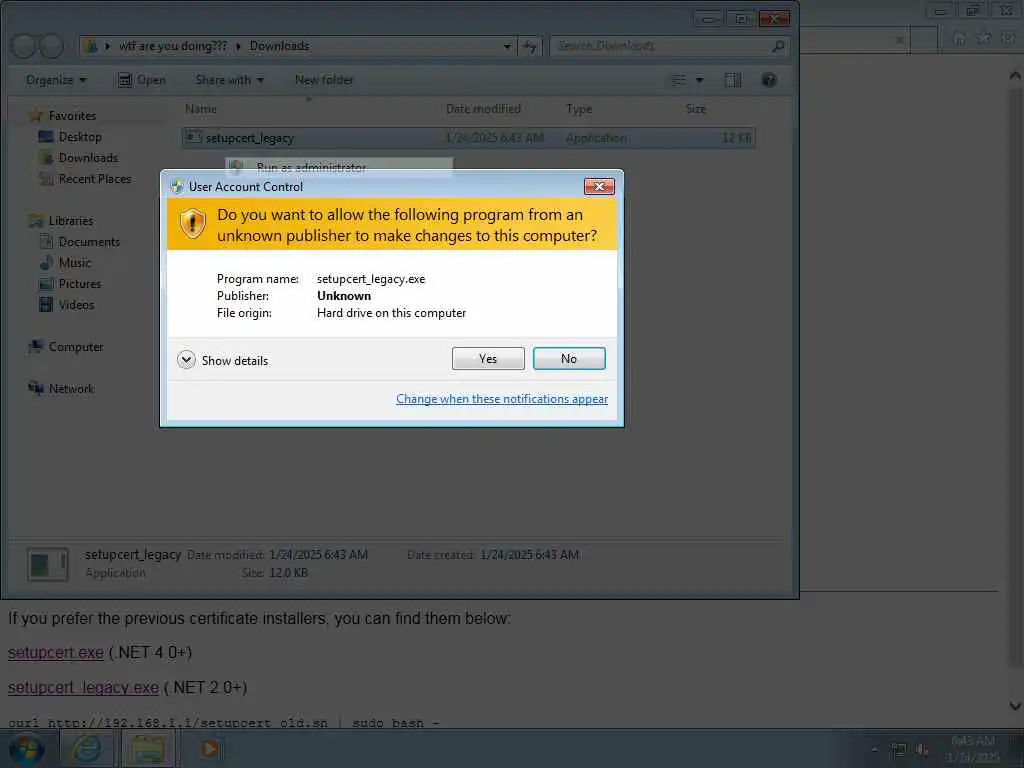Click the User Account Control title icon
The image size is (1024, 768).
(x=177, y=187)
